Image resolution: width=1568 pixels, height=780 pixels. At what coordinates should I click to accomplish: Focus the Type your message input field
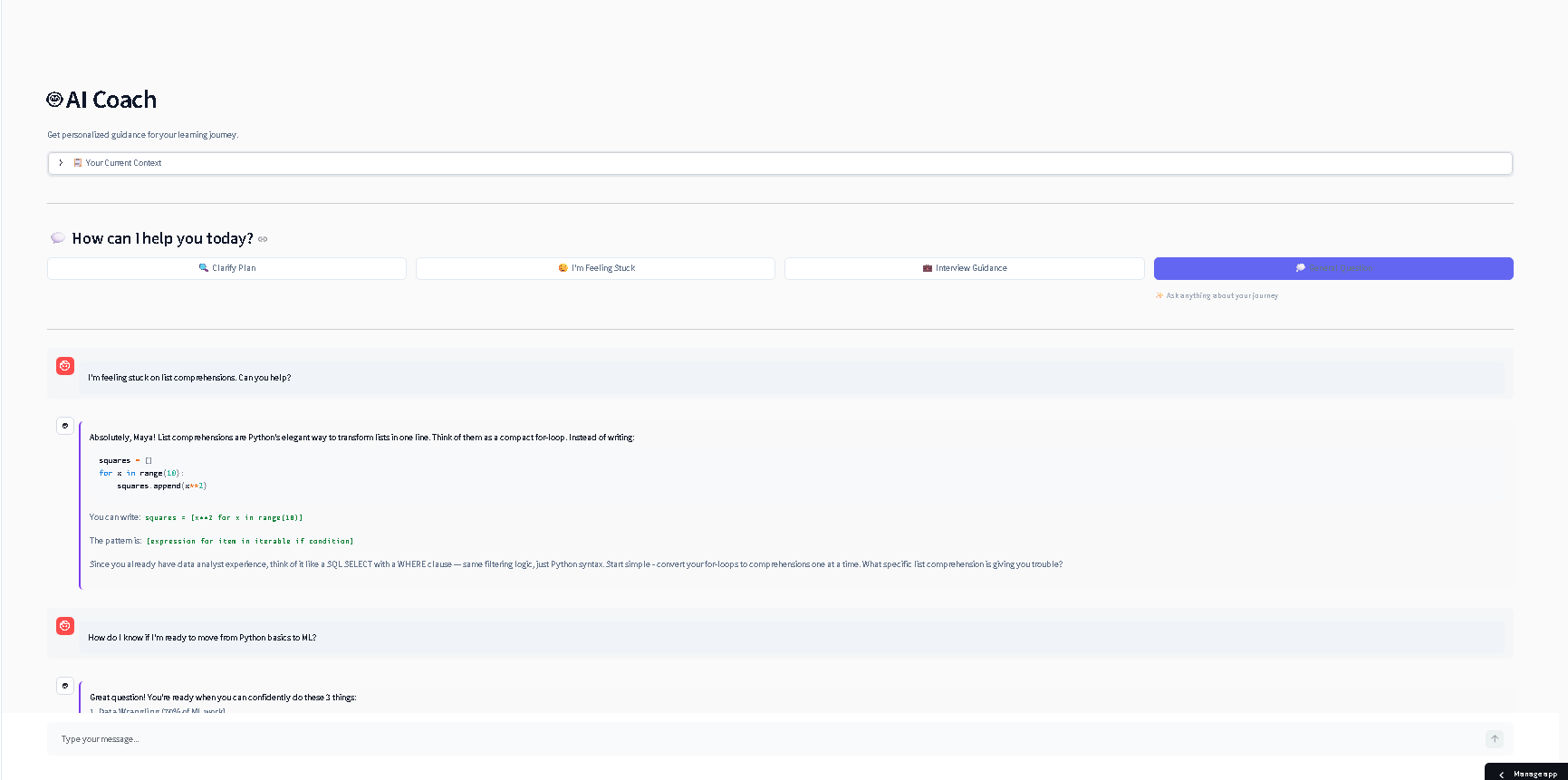tap(770, 739)
